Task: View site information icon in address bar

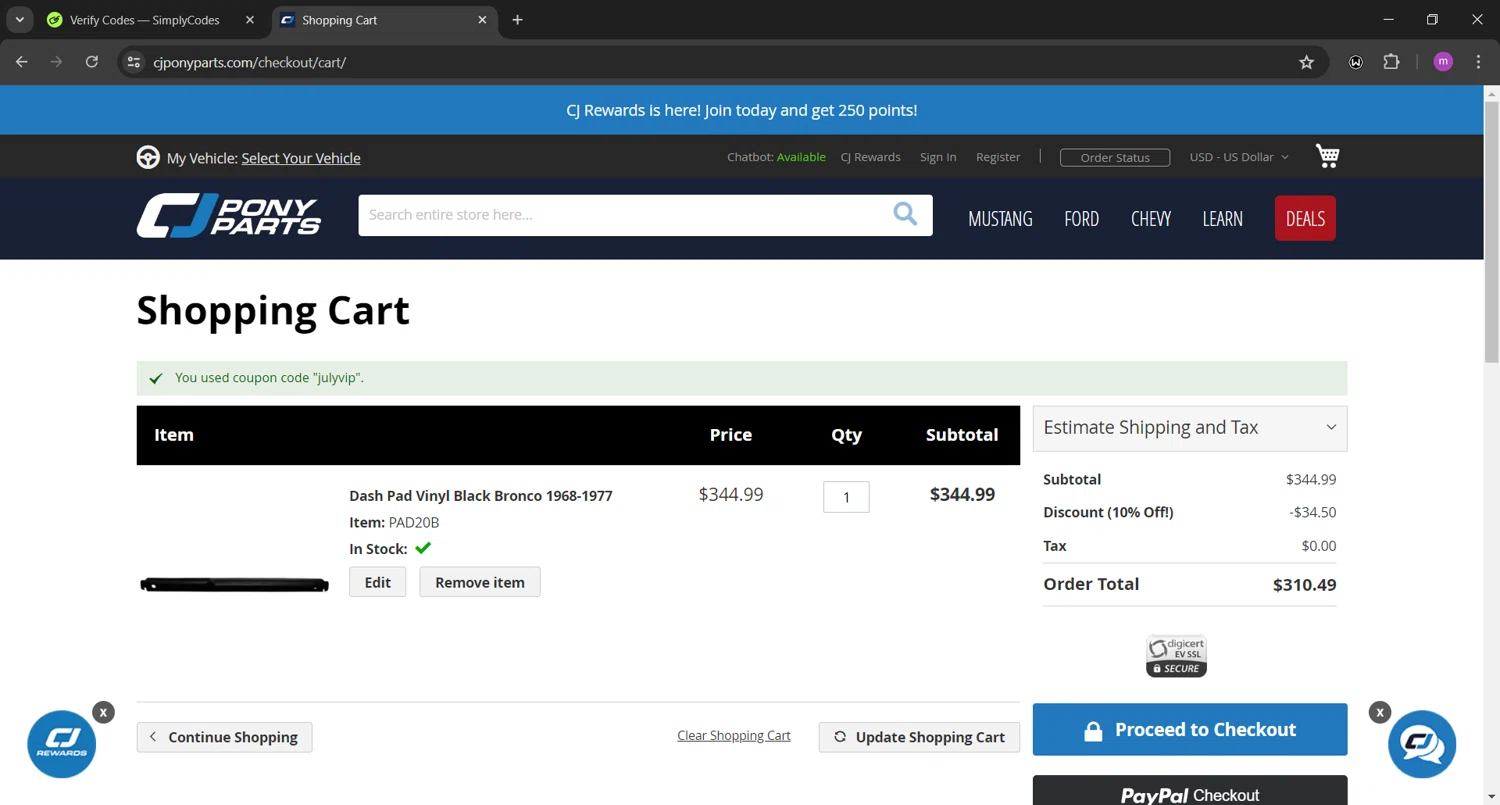Action: 134,62
